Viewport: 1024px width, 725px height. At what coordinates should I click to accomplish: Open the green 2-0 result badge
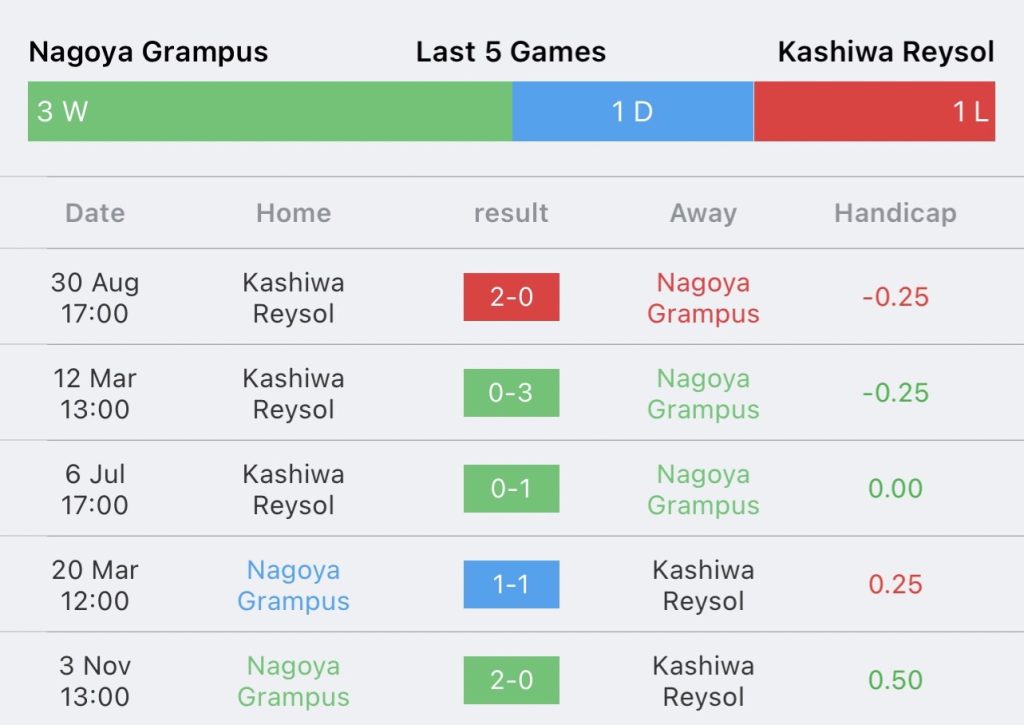tap(511, 680)
